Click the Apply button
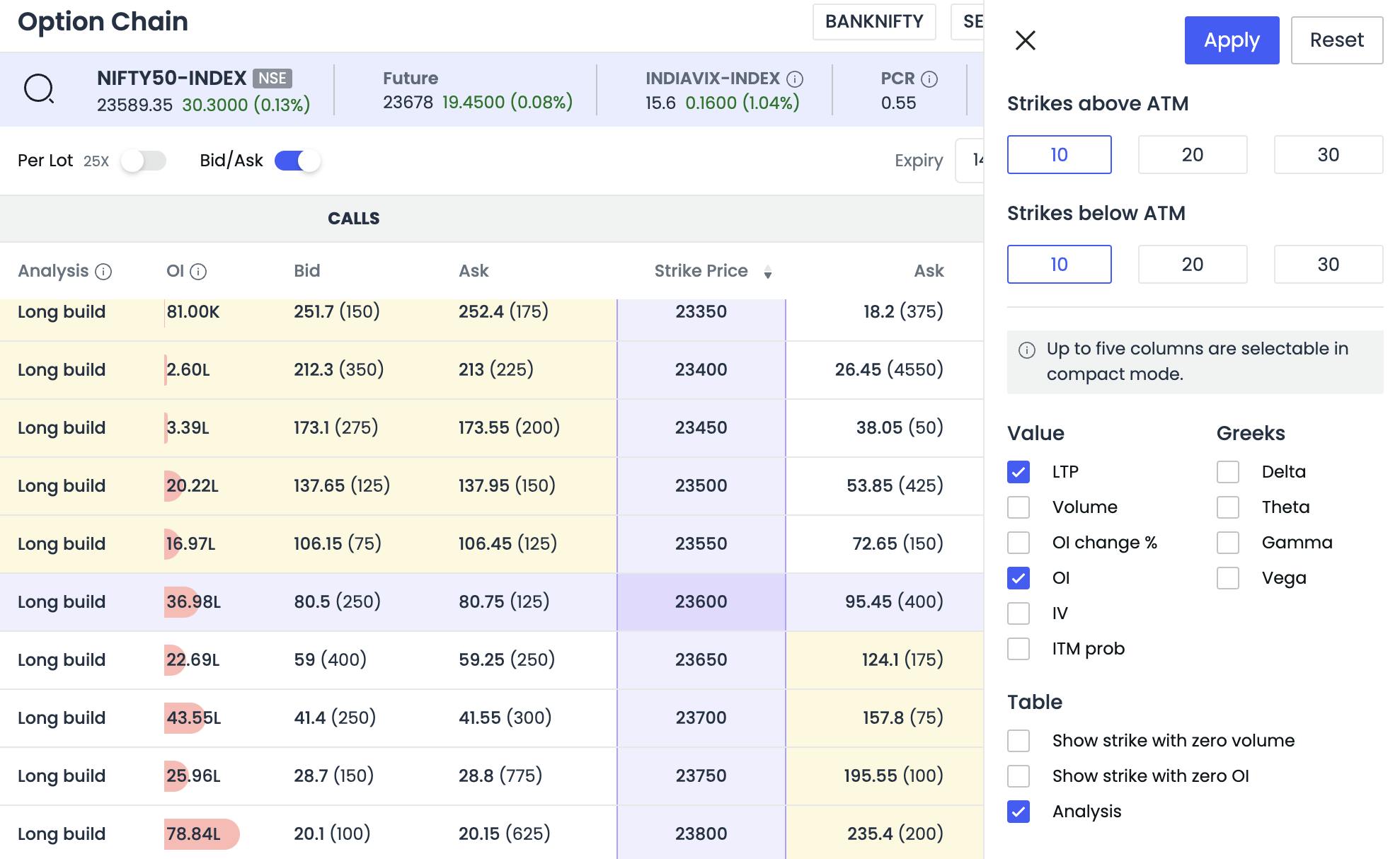Screen dimensions: 1400x859 tap(1232, 40)
